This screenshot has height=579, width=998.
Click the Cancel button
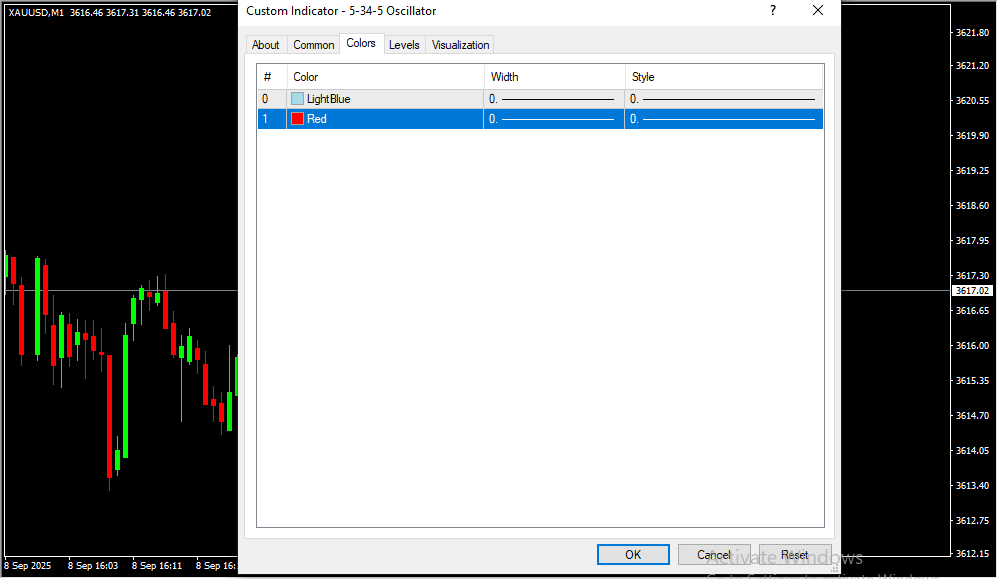713,555
